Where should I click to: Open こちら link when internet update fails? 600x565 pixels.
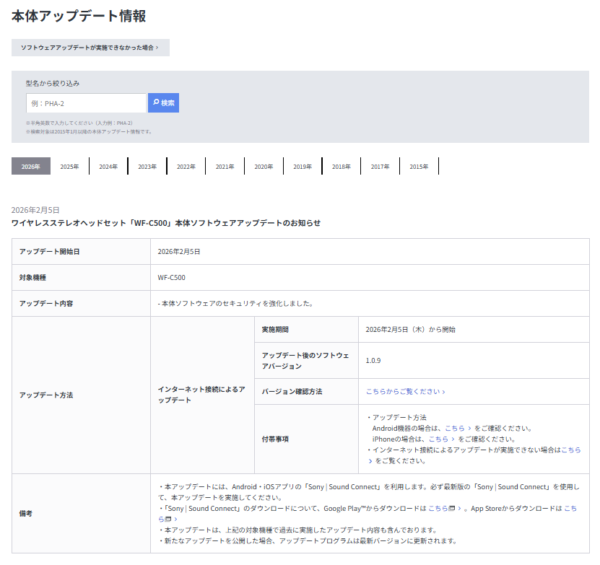click(571, 449)
